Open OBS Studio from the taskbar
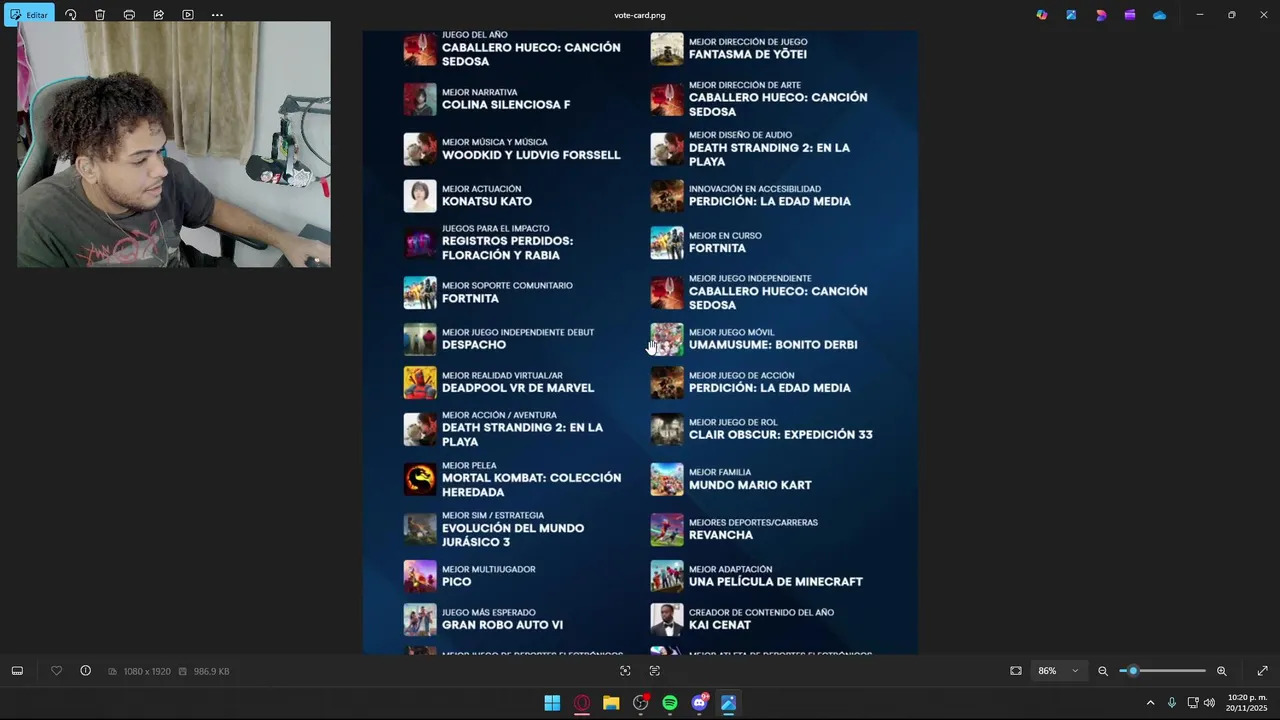This screenshot has height=720, width=1280. 641,703
